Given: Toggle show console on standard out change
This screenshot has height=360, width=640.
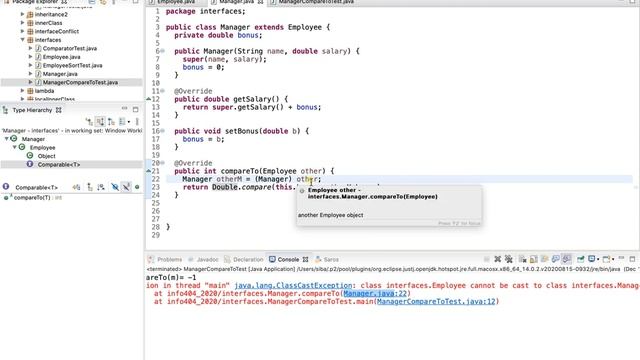Looking at the screenshot, I should tap(556, 259).
